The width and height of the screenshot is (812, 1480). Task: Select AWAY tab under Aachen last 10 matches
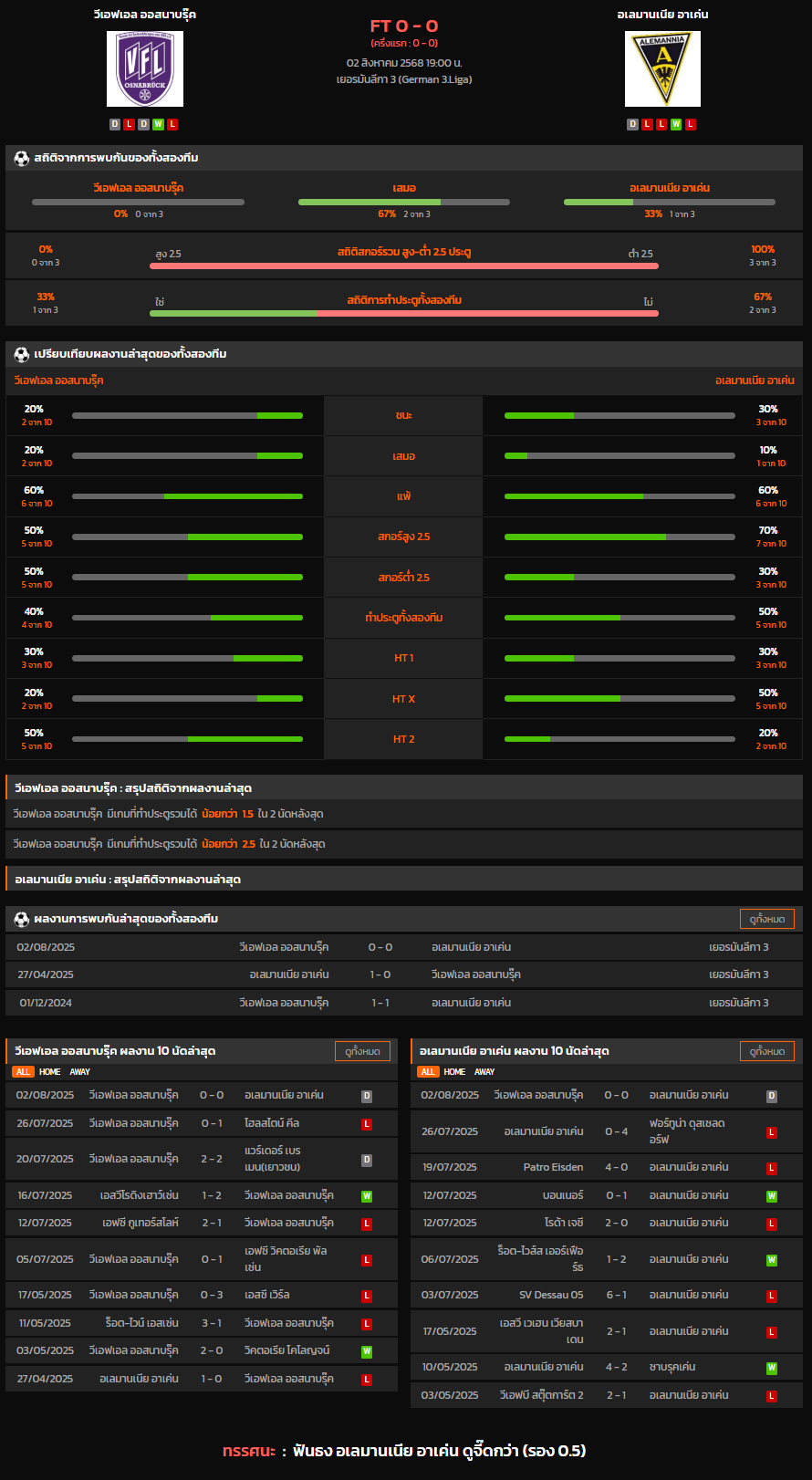pyautogui.click(x=484, y=1072)
